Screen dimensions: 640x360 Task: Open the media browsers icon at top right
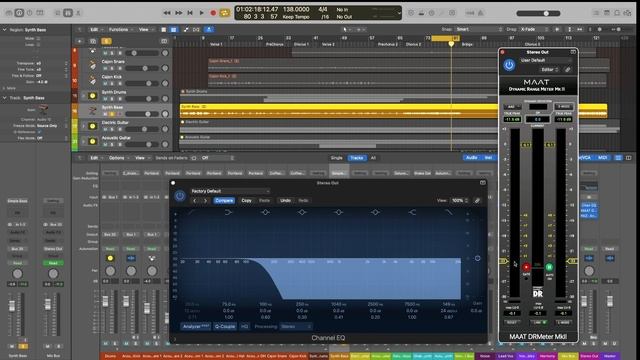point(628,13)
